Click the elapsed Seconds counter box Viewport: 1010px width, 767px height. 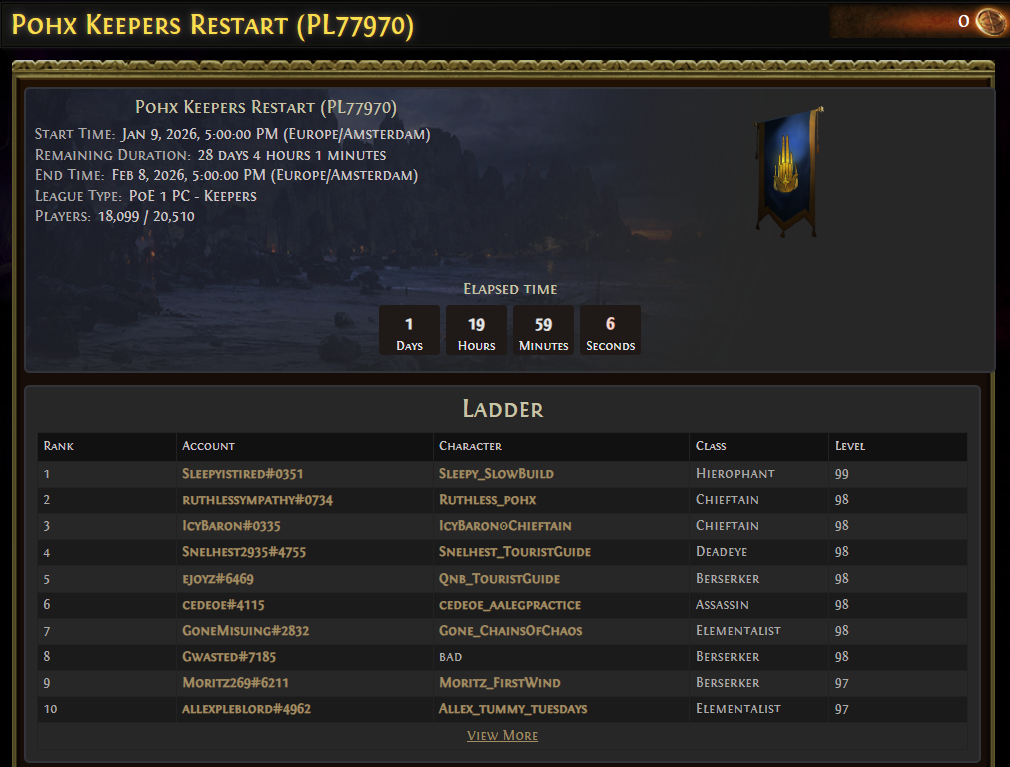pyautogui.click(x=611, y=330)
